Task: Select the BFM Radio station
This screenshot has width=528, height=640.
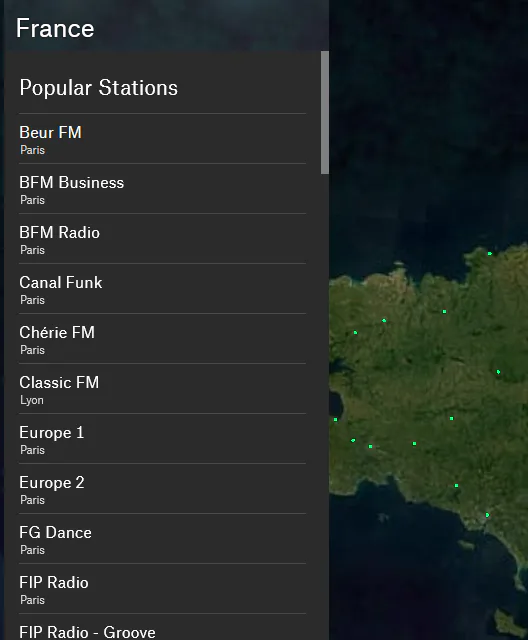Action: (x=162, y=239)
